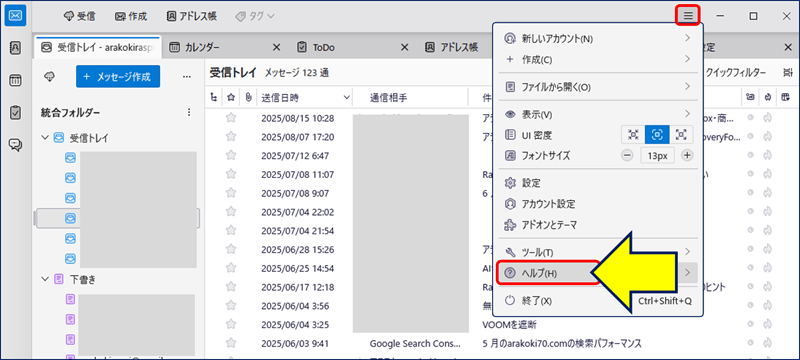Viewport: 800px width, 360px height.
Task: Expand the 表示(V) submenu
Action: 597,114
